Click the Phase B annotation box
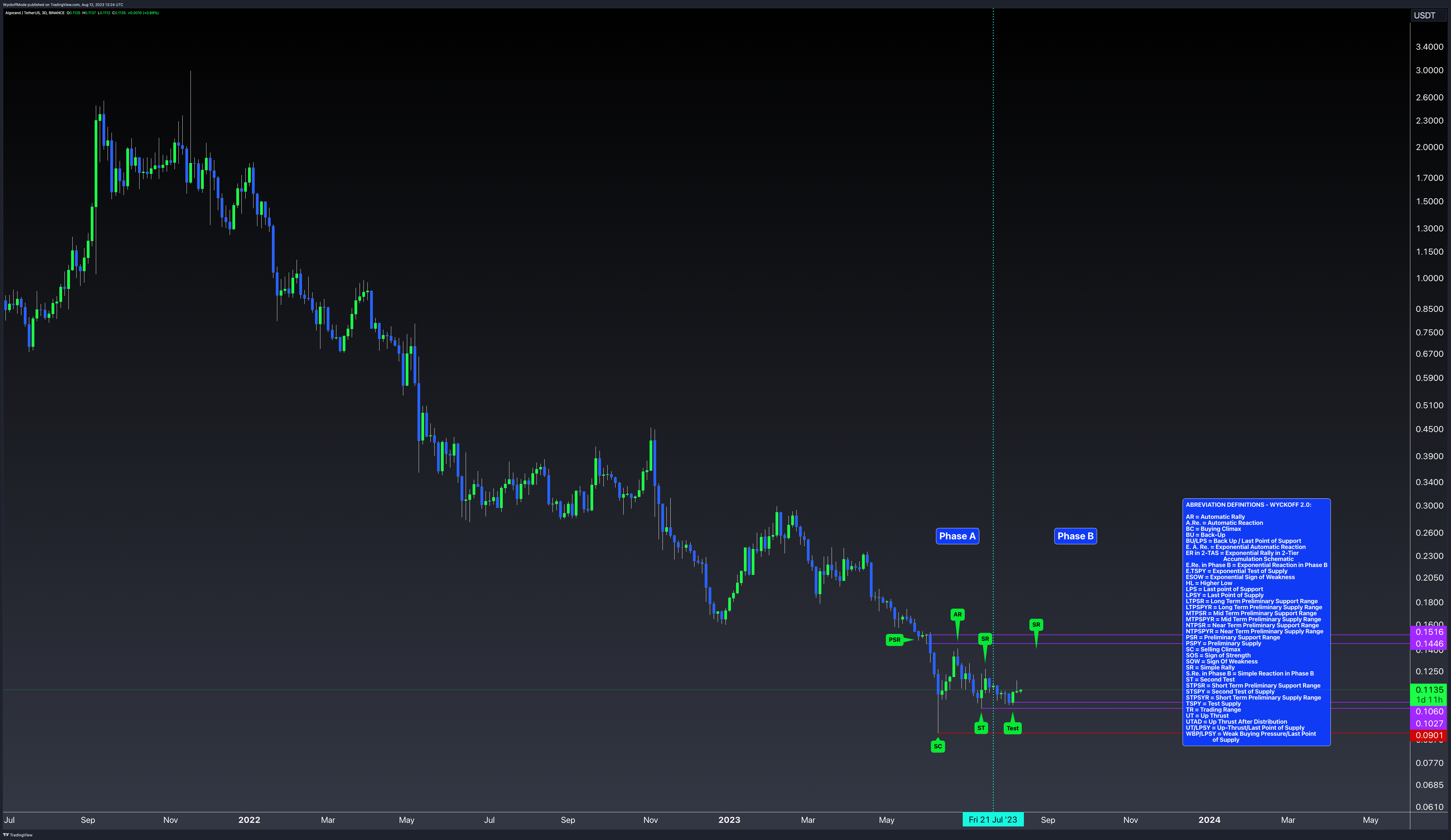The height and width of the screenshot is (840, 1451). 1075,536
